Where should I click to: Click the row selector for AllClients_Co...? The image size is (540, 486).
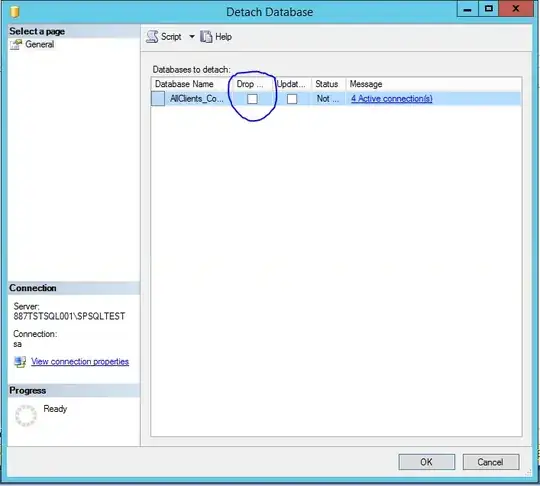point(158,99)
